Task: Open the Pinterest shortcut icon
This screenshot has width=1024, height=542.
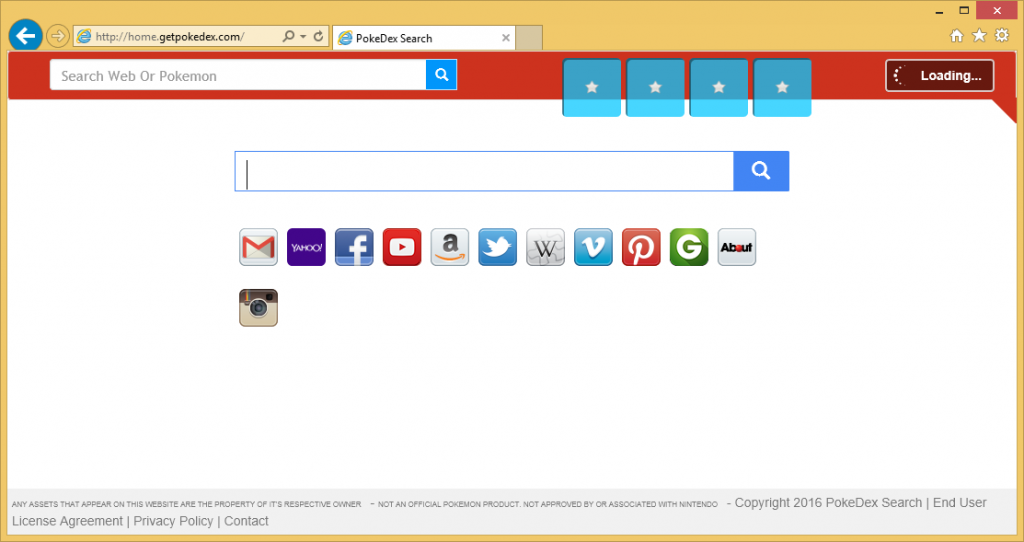Action: [x=641, y=247]
